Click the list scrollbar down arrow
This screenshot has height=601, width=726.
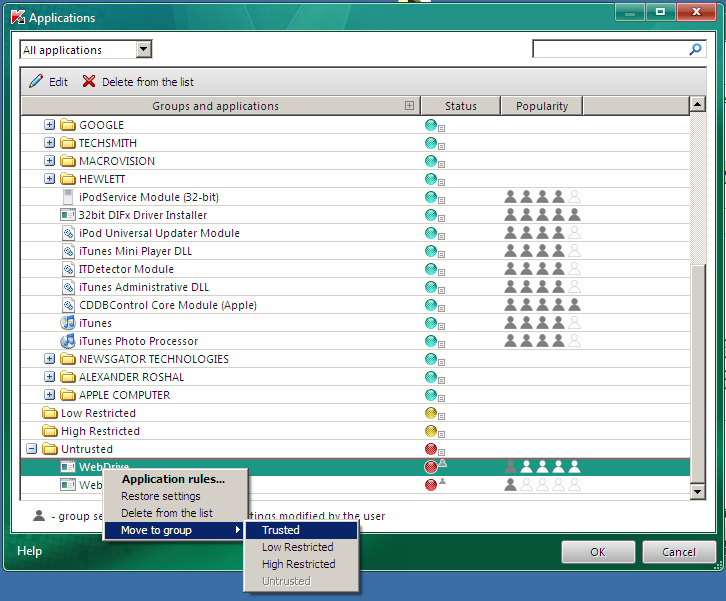pyautogui.click(x=697, y=491)
